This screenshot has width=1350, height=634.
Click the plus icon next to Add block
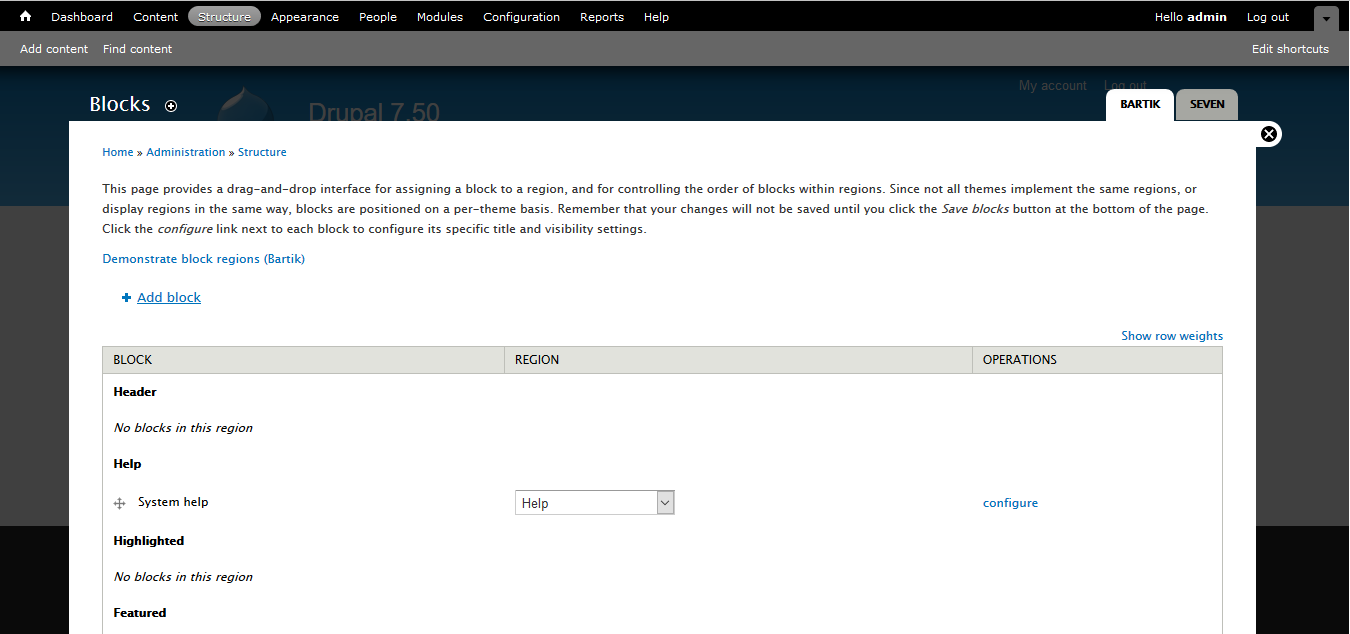tap(126, 297)
